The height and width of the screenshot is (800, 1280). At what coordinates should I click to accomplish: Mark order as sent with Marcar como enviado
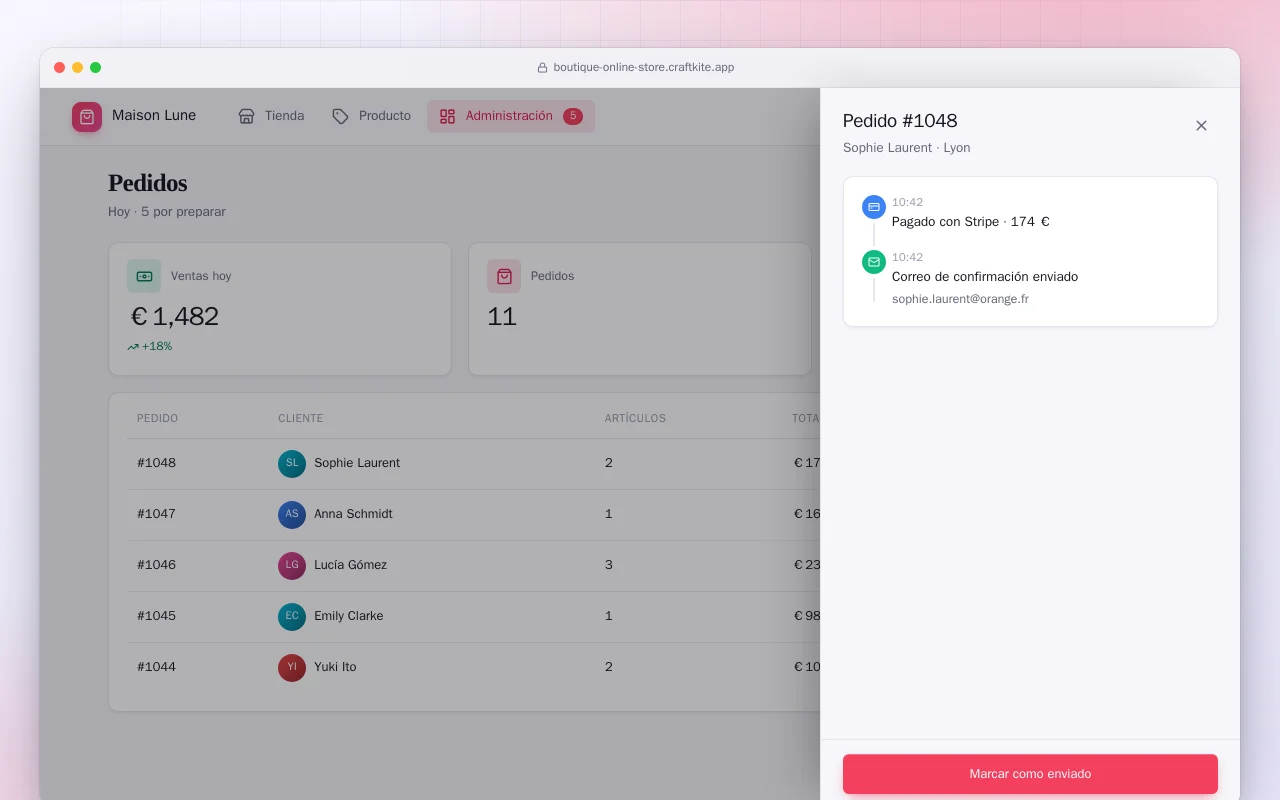click(1030, 774)
